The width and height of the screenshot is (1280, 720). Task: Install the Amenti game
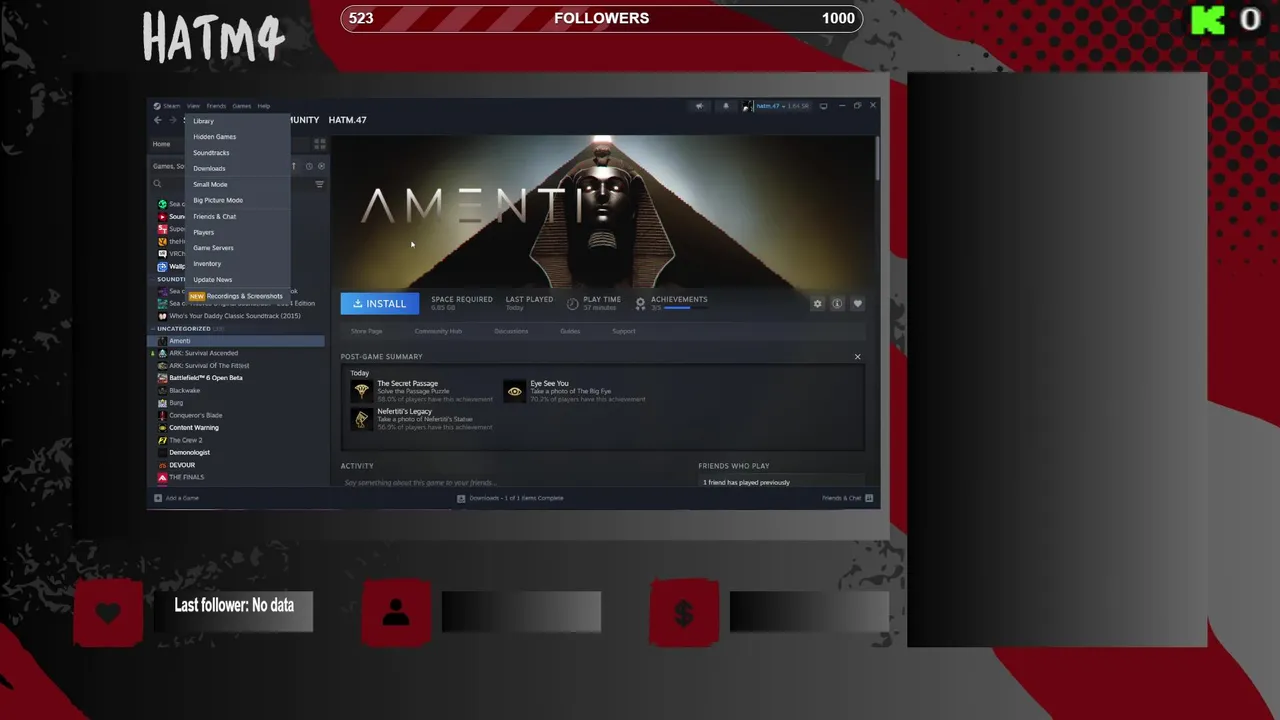pyautogui.click(x=379, y=304)
